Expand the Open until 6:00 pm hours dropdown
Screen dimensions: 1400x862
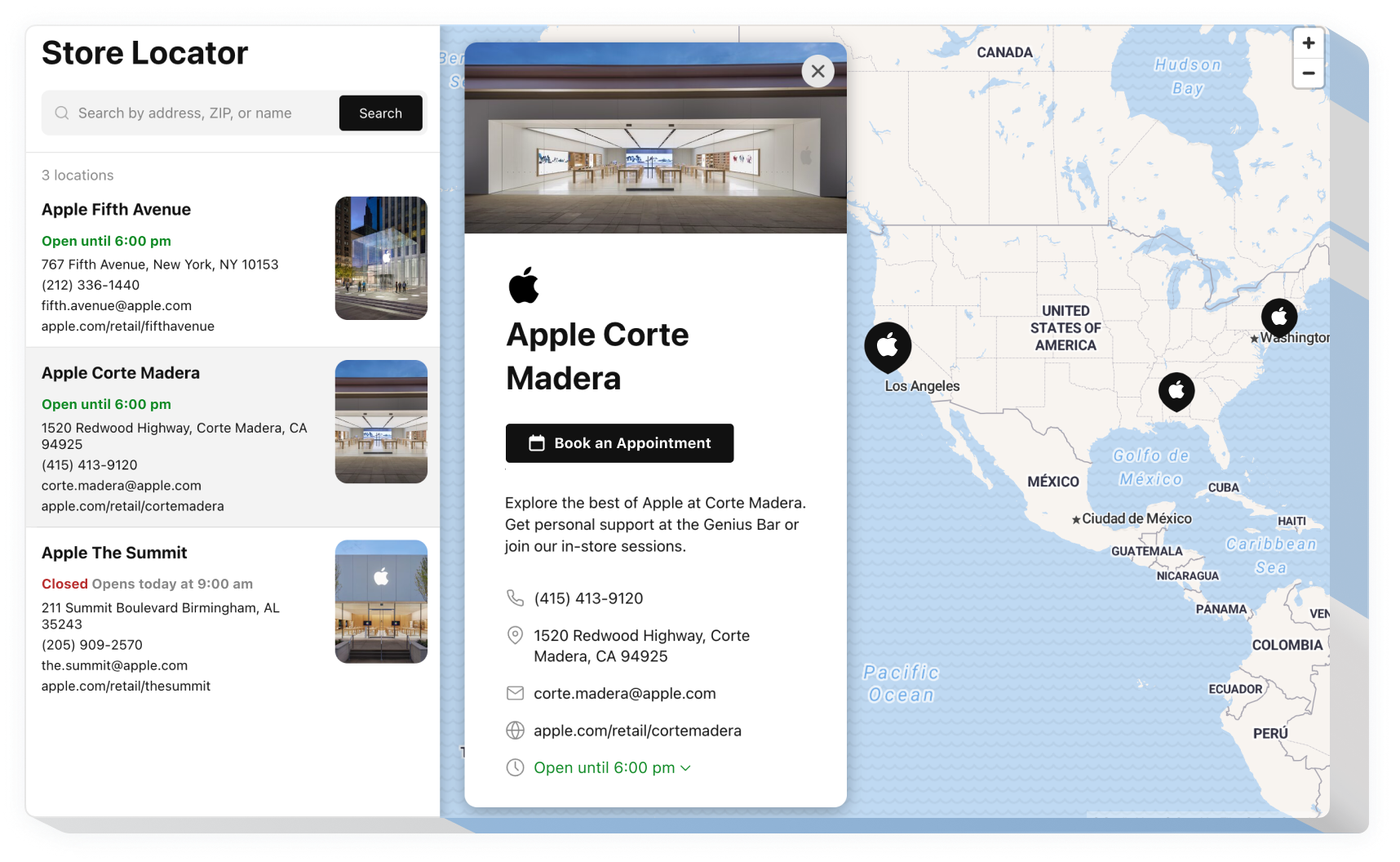[x=612, y=767]
